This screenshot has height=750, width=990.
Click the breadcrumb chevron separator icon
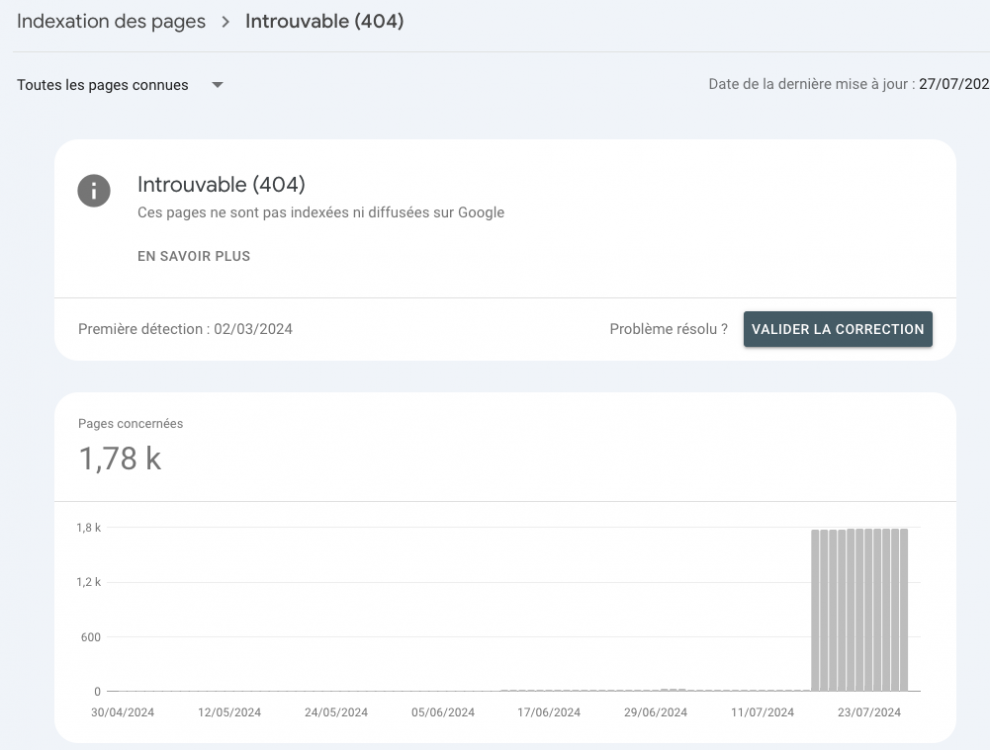[x=225, y=21]
